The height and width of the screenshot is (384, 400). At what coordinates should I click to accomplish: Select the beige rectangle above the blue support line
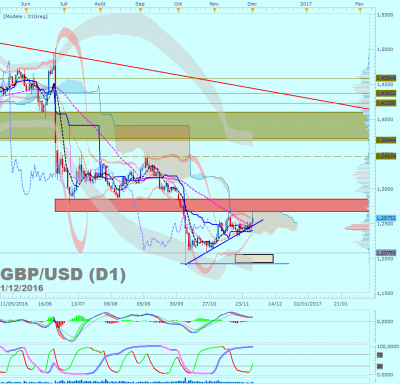tap(254, 258)
